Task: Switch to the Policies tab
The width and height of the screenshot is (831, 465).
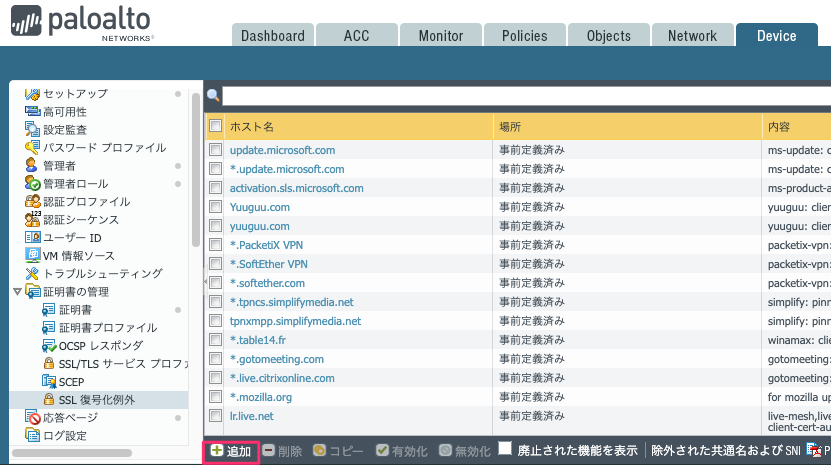Action: (x=525, y=35)
